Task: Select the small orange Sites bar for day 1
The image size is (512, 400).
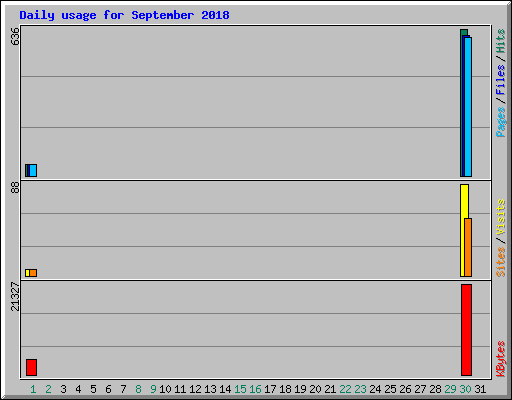Action: coord(33,273)
